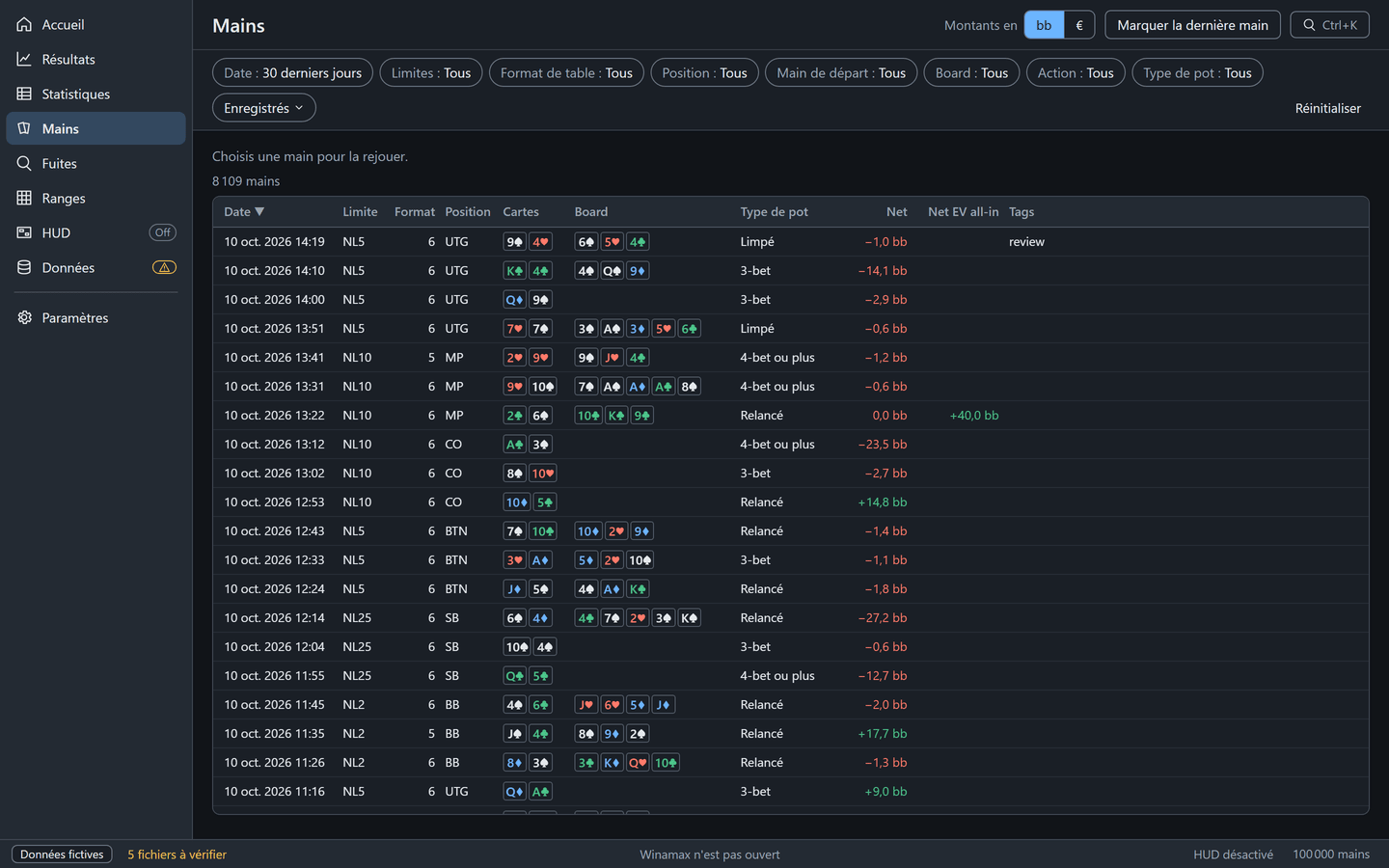The width and height of the screenshot is (1389, 868).
Task: Go to the Résultats section
Action: pyautogui.click(x=95, y=59)
